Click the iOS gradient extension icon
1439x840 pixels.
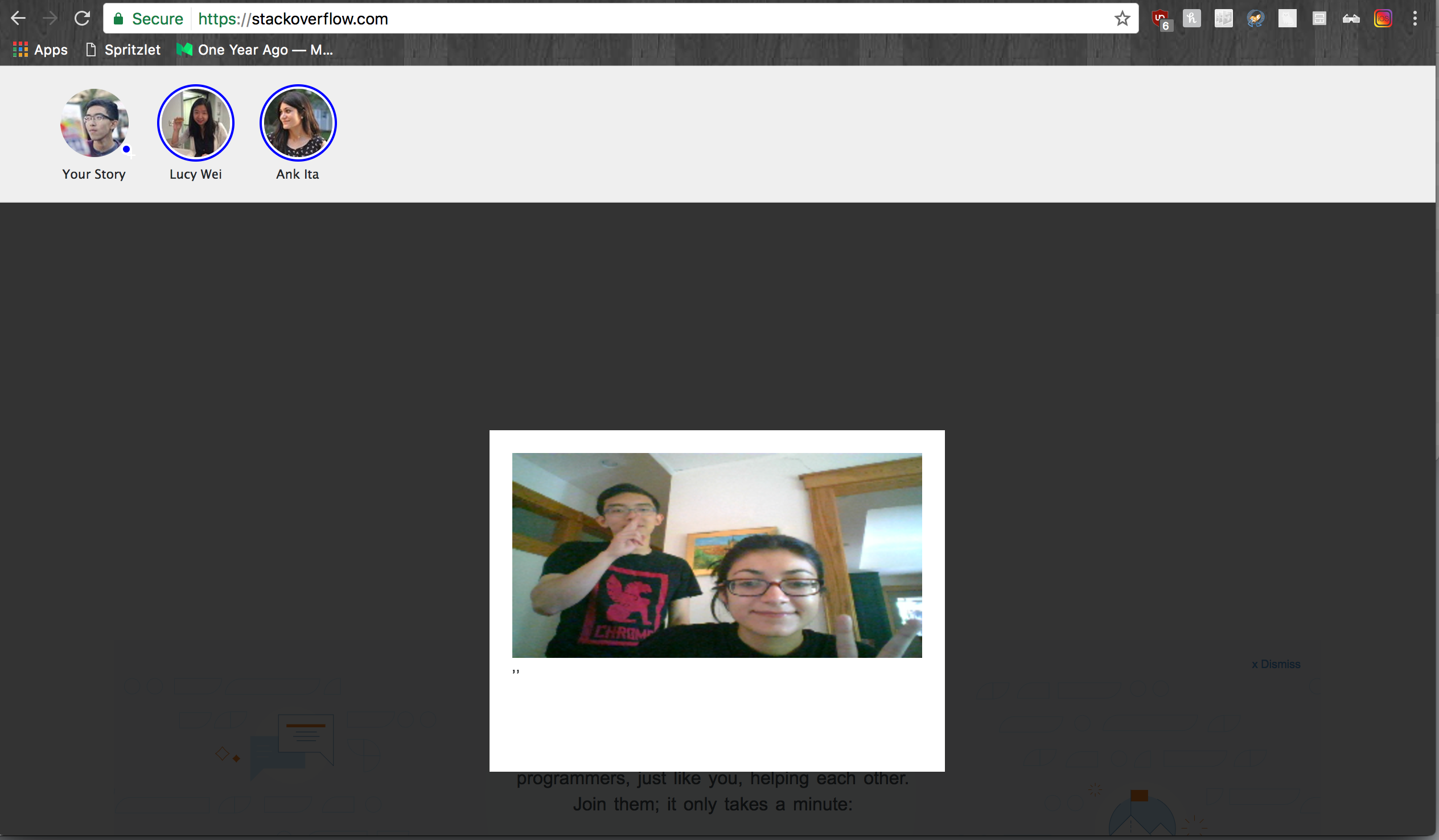(x=1383, y=19)
